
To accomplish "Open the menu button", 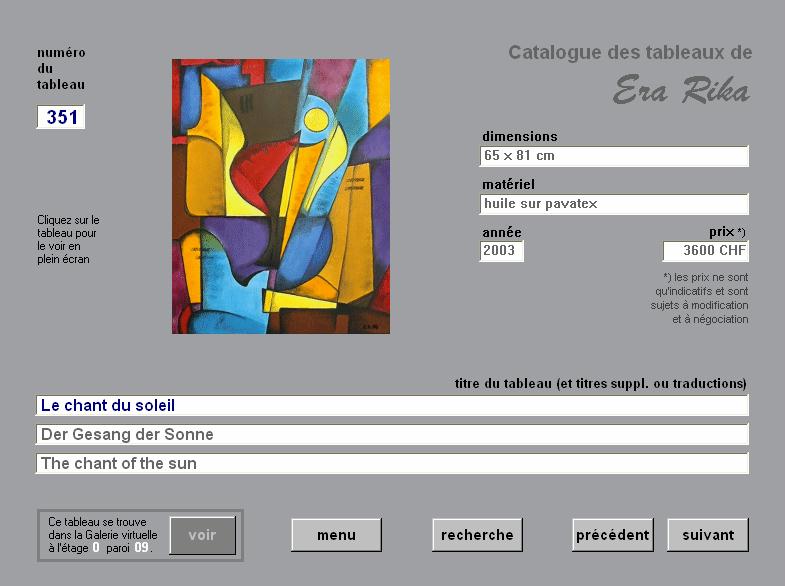I will [336, 535].
